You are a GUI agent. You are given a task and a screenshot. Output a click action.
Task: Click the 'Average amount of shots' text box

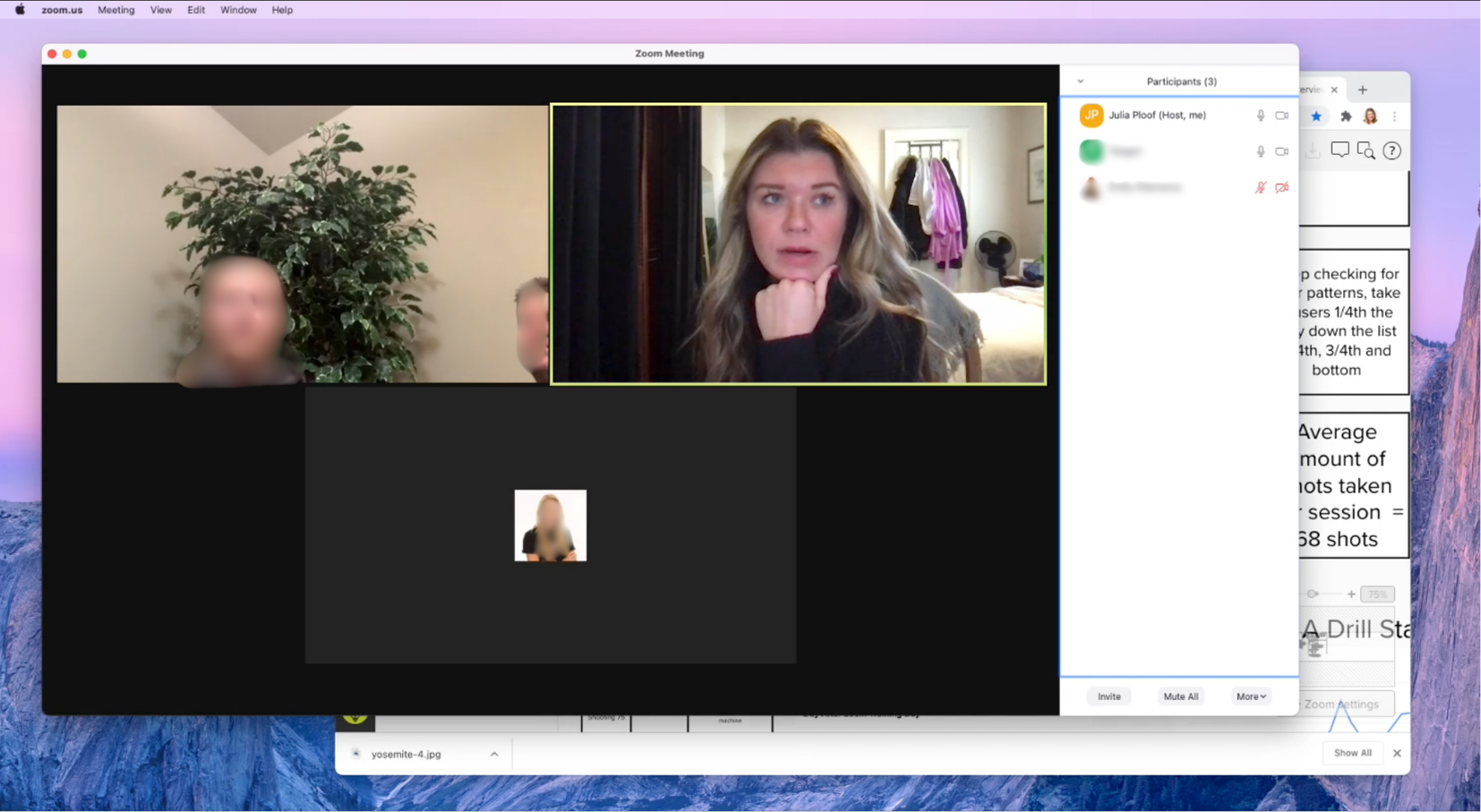(x=1354, y=485)
